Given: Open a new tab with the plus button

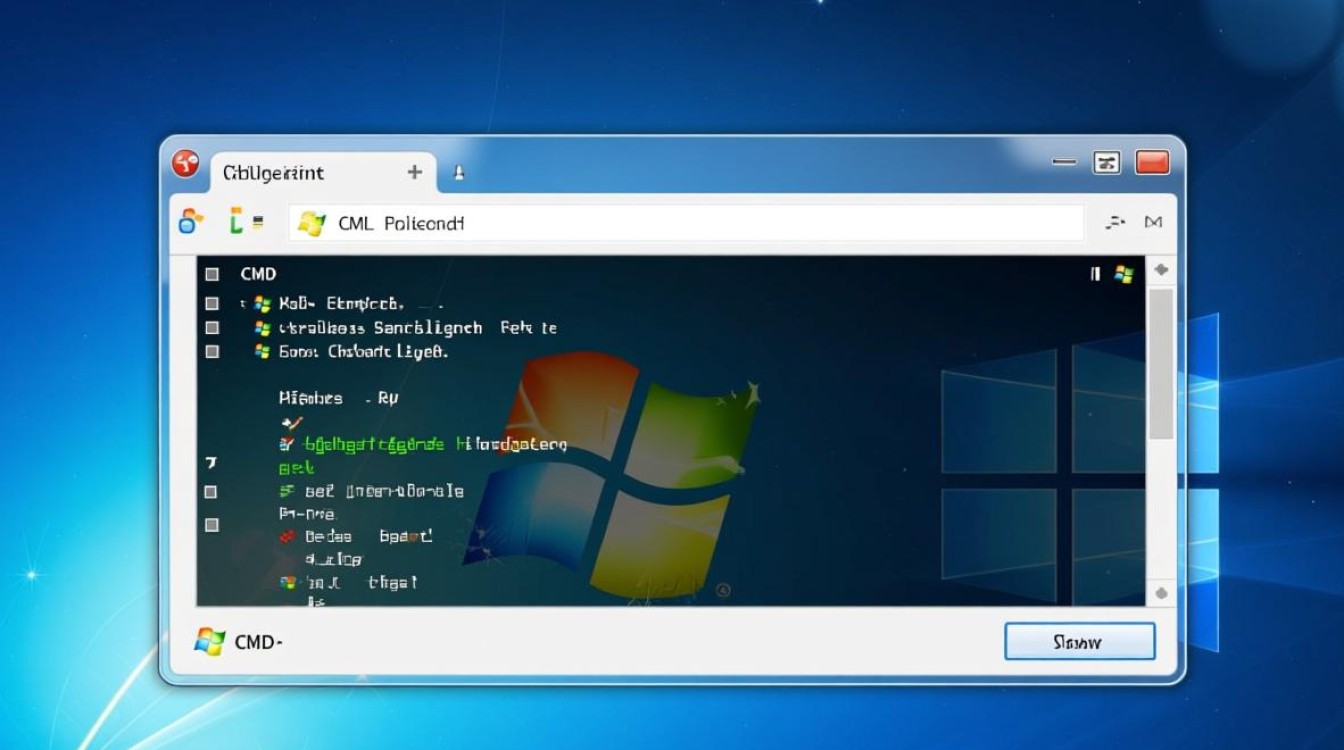Looking at the screenshot, I should tap(414, 172).
